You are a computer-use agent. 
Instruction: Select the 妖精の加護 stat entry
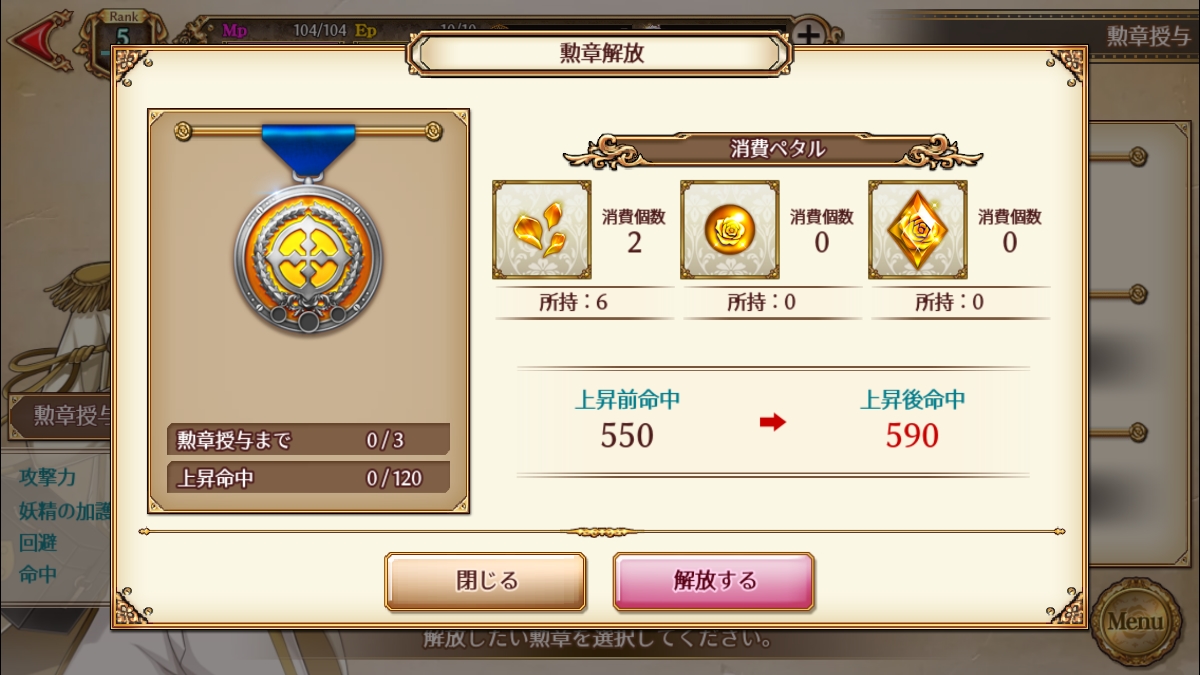(64, 510)
